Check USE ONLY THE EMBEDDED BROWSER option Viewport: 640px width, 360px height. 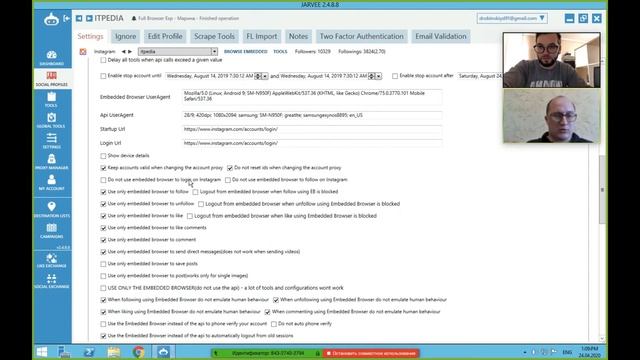103,288
